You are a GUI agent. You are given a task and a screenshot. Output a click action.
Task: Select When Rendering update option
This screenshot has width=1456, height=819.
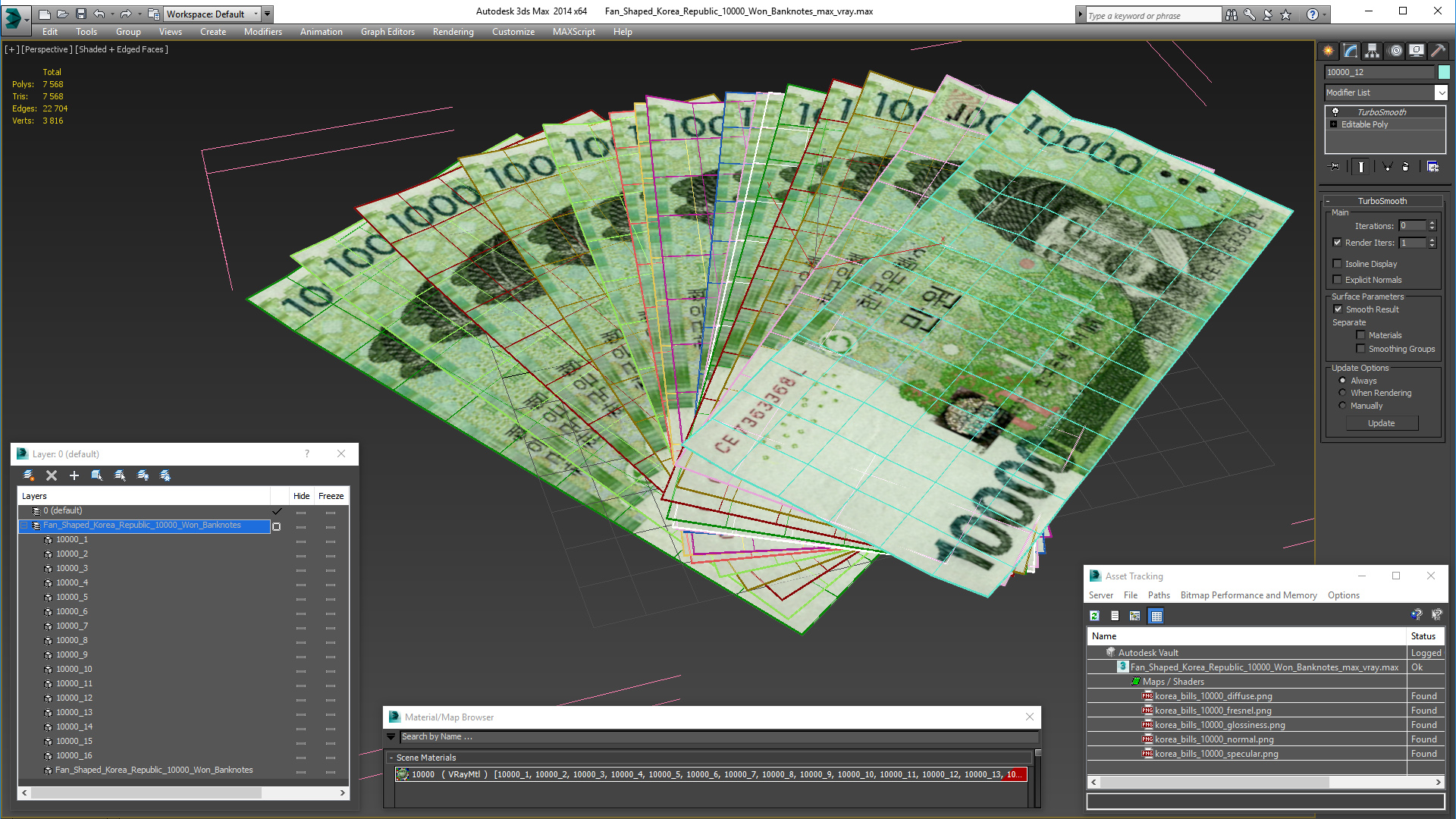pyautogui.click(x=1342, y=393)
